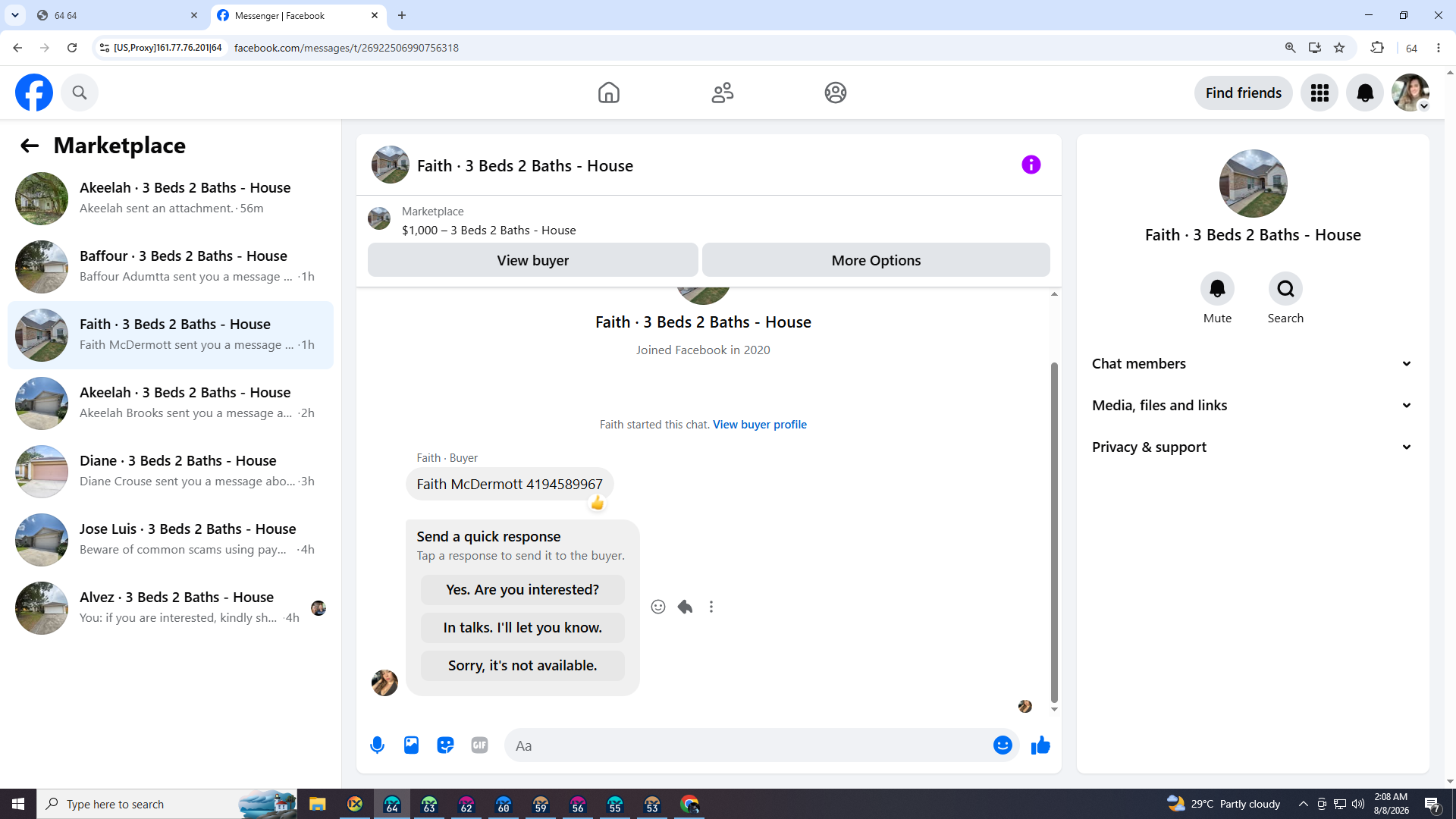This screenshot has height=819, width=1456.
Task: Search in conversation using magnifier icon
Action: pyautogui.click(x=1285, y=289)
